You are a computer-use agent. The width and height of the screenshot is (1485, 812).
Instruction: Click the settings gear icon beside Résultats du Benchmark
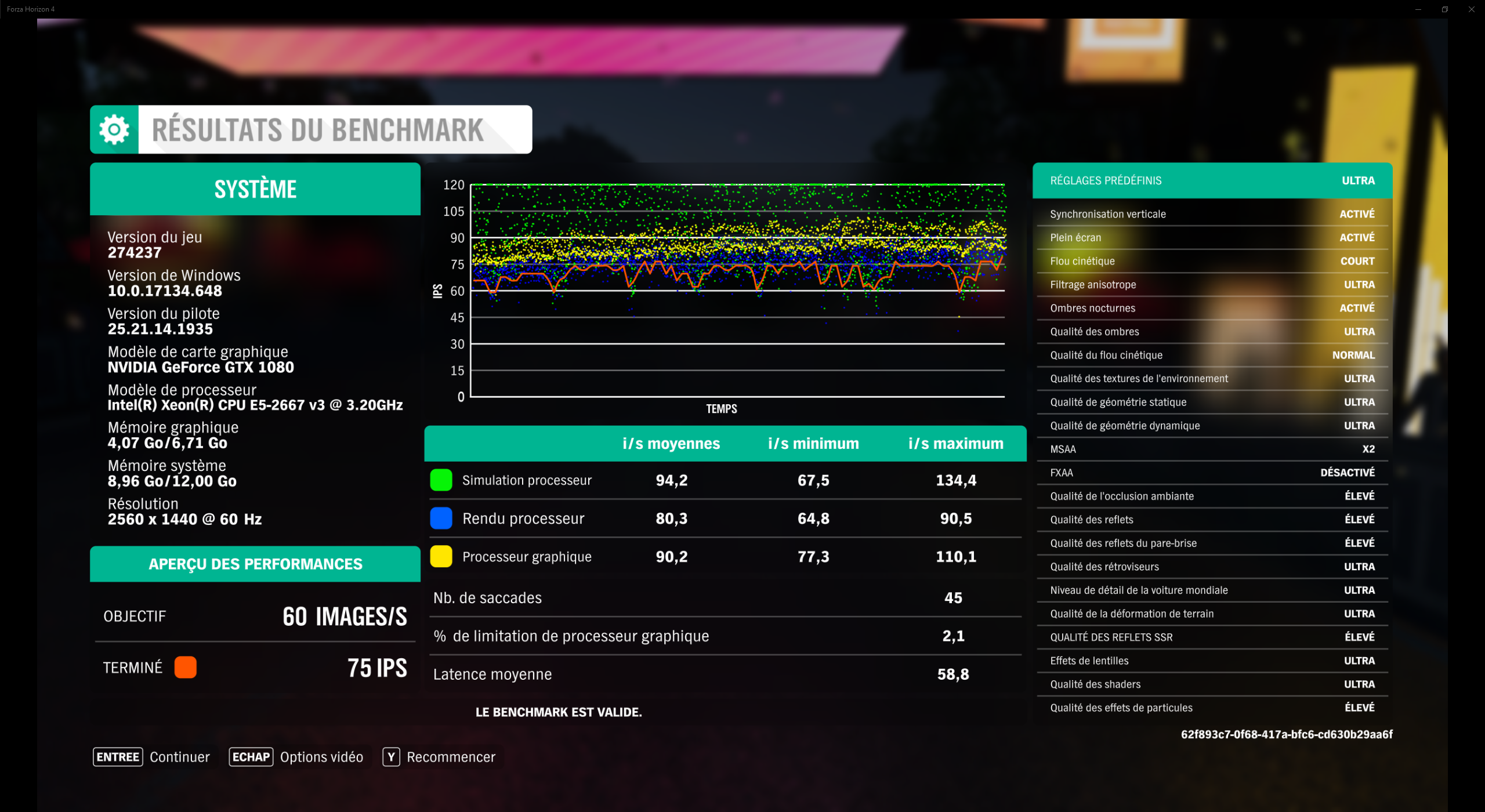tap(114, 129)
